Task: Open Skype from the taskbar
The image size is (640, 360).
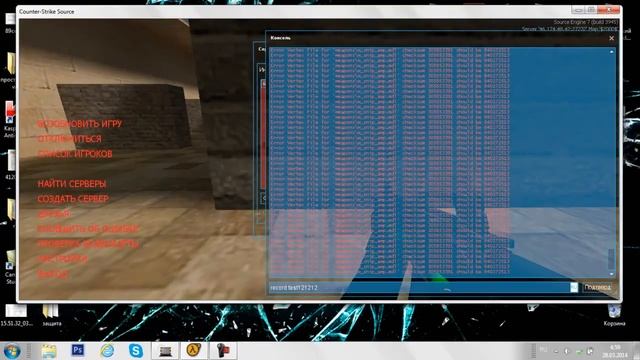Action: (136, 351)
